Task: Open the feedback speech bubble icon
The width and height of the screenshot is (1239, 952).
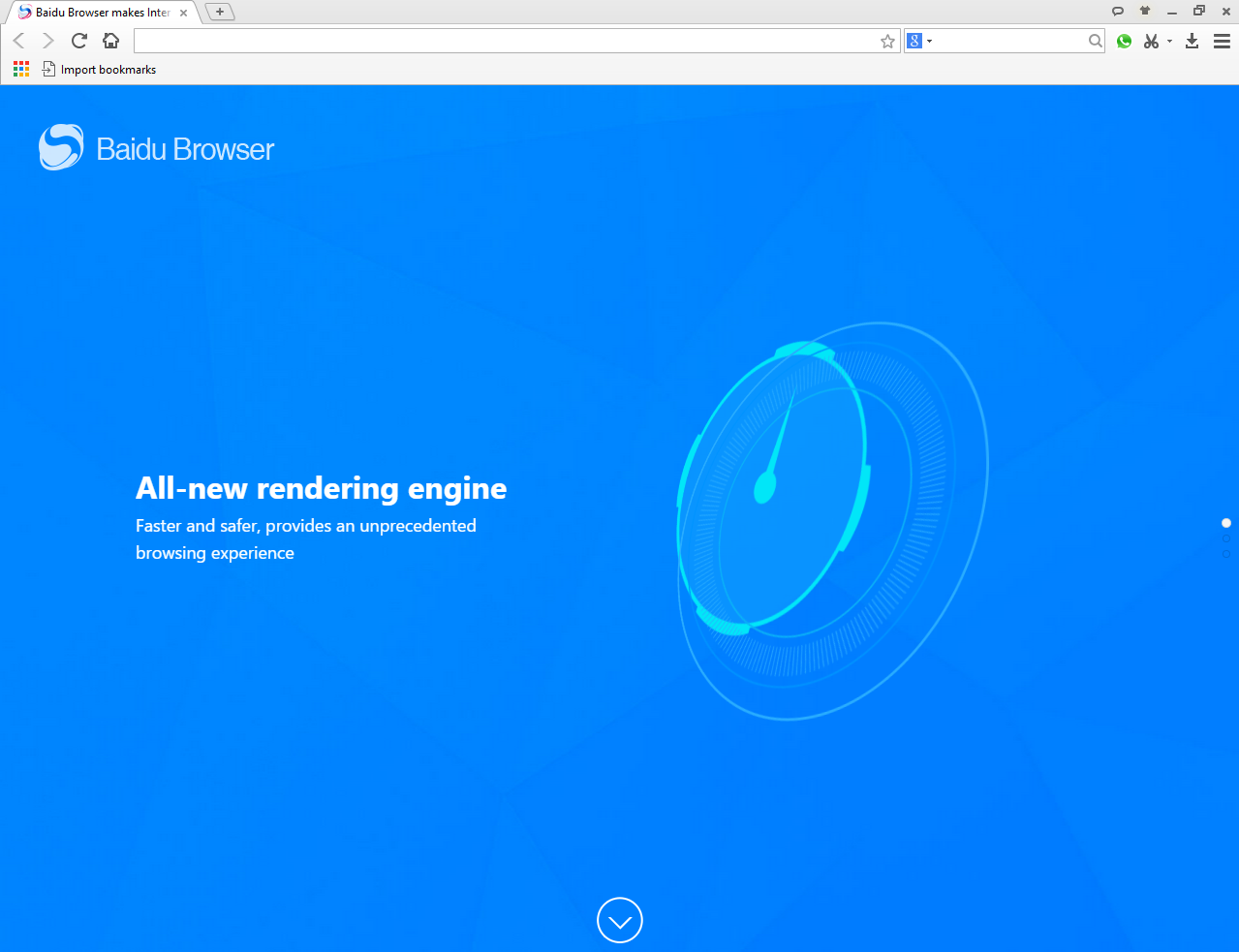Action: pos(1118,11)
